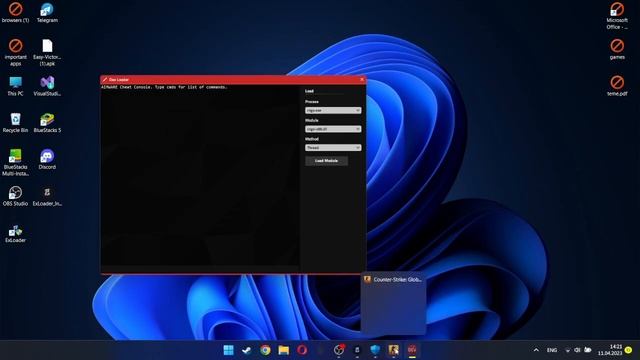Select the Microsoft Office desktop item
This screenshot has width=640, height=360.
617,16
